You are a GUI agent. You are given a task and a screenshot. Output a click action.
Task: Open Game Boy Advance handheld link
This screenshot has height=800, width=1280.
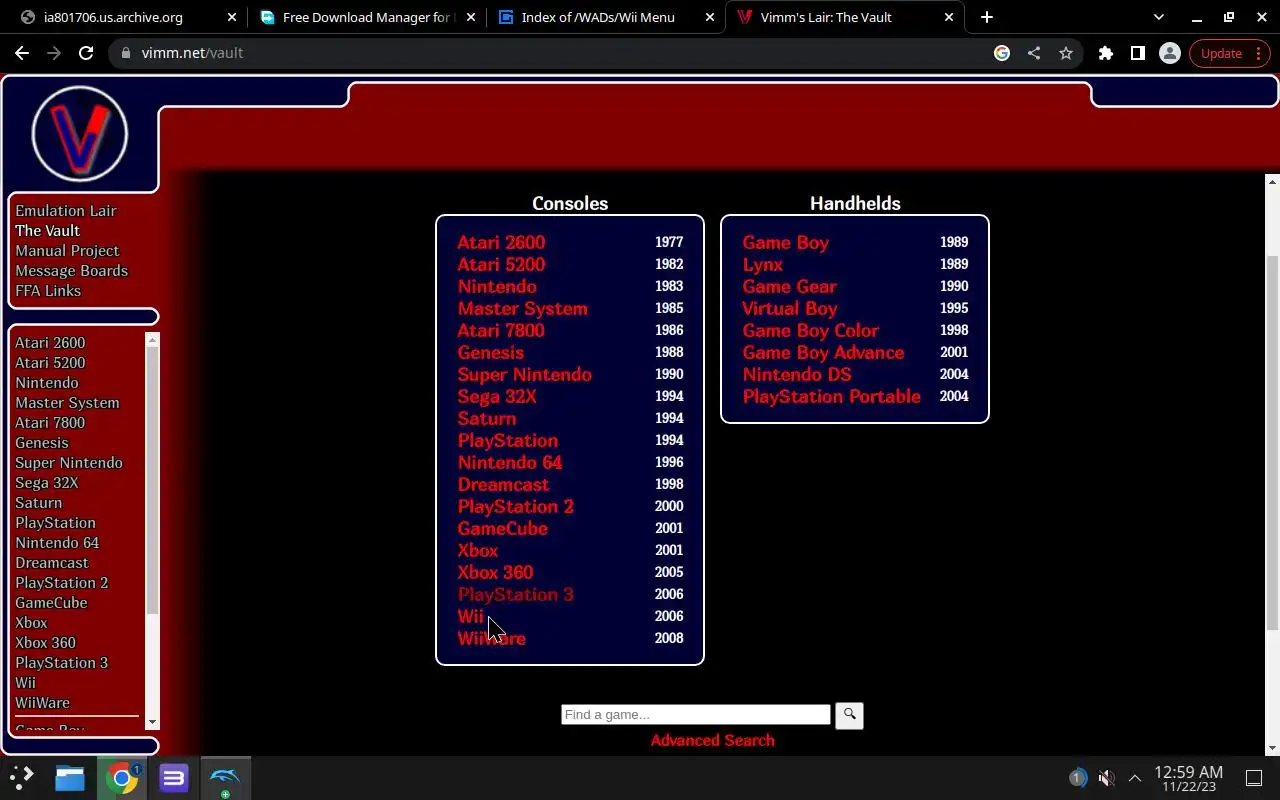823,352
